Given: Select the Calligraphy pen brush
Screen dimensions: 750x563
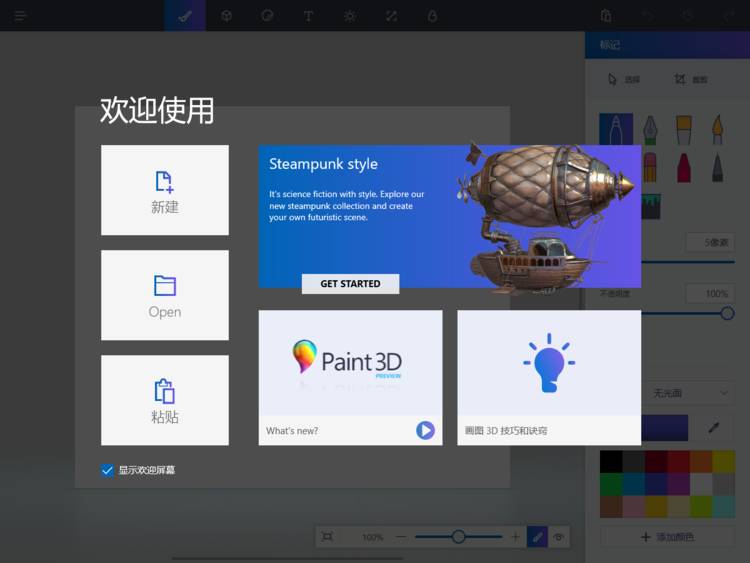Looking at the screenshot, I should point(650,129).
